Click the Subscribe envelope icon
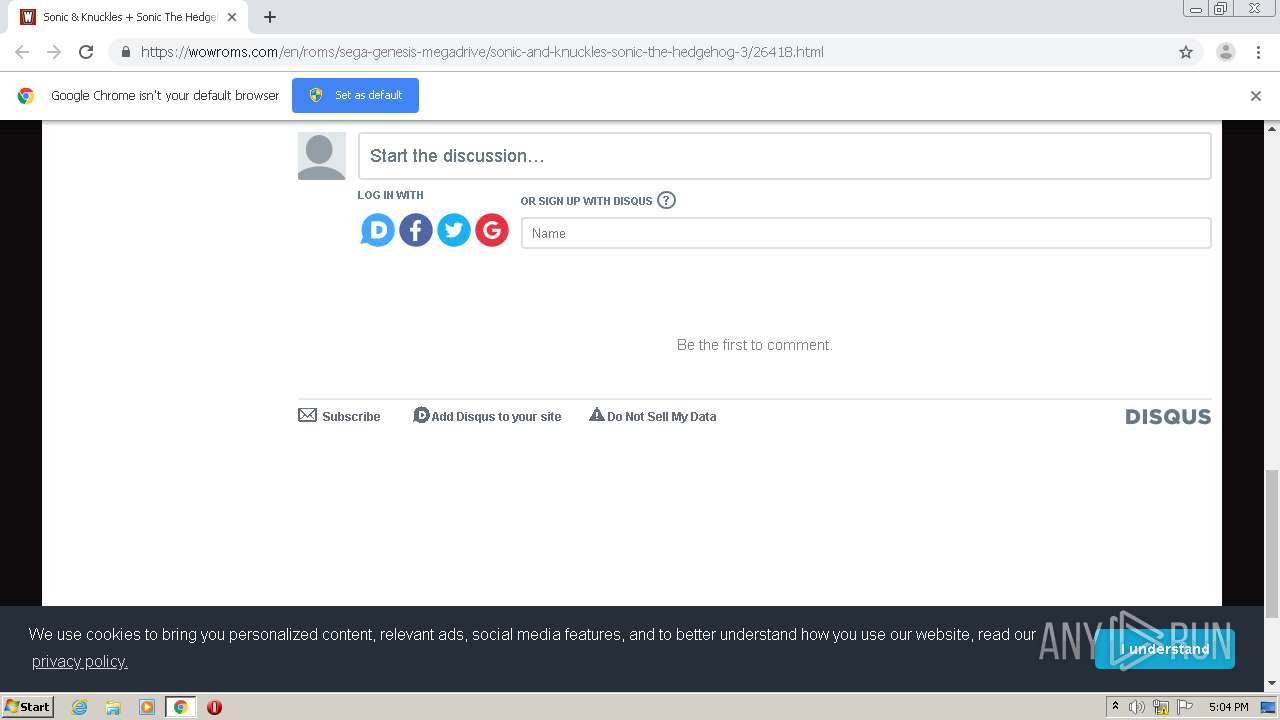The image size is (1280, 720). click(x=307, y=415)
